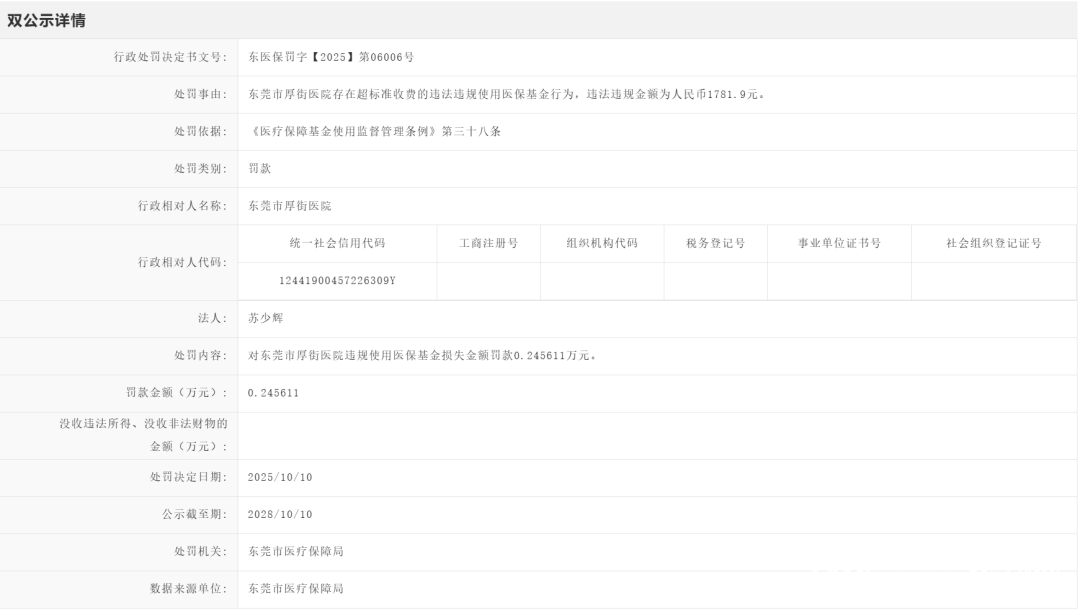
Task: Click the 税务登记号 column header
Action: [715, 244]
